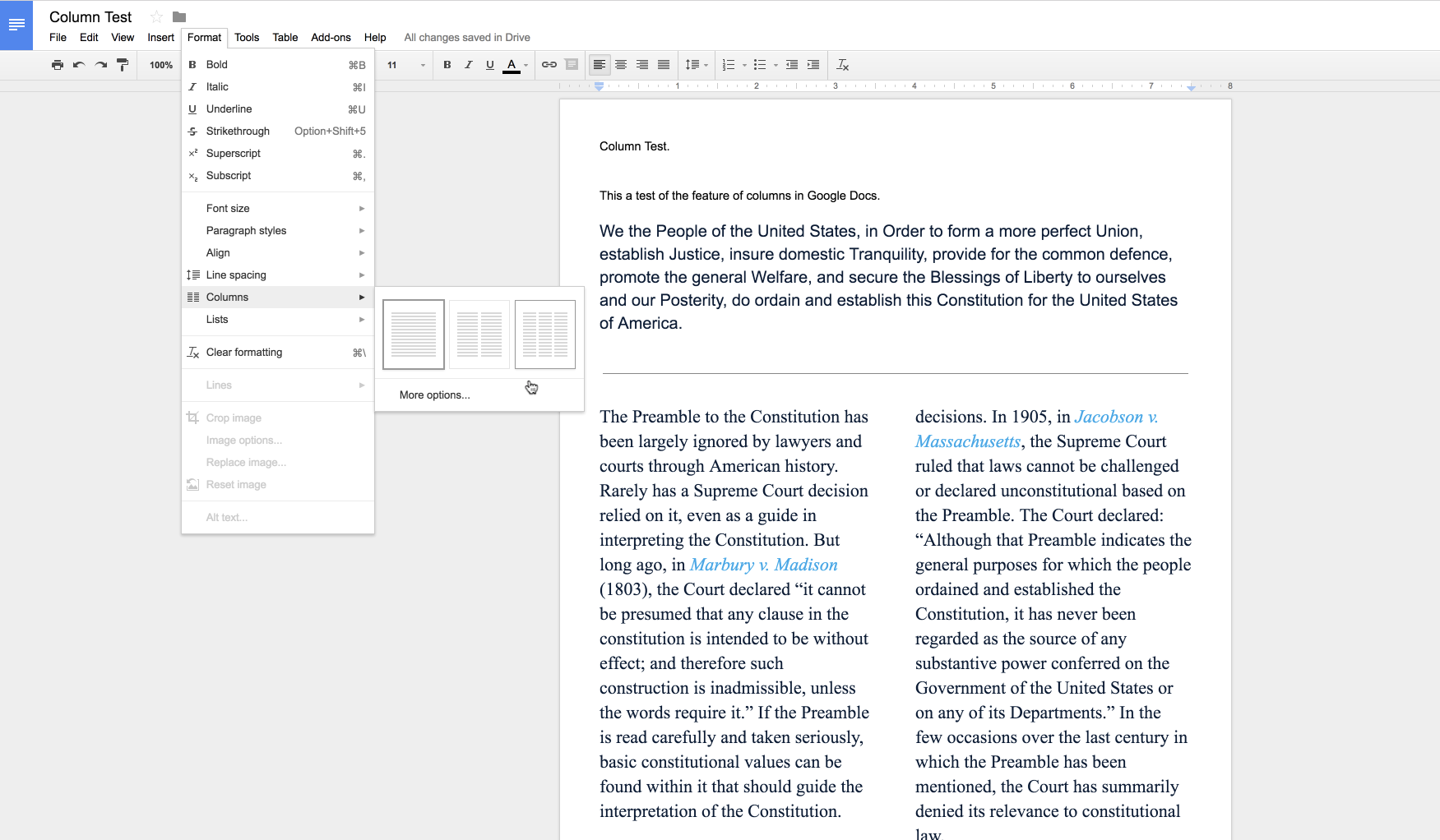Toggle Bold formatting in the toolbar

pyautogui.click(x=447, y=64)
